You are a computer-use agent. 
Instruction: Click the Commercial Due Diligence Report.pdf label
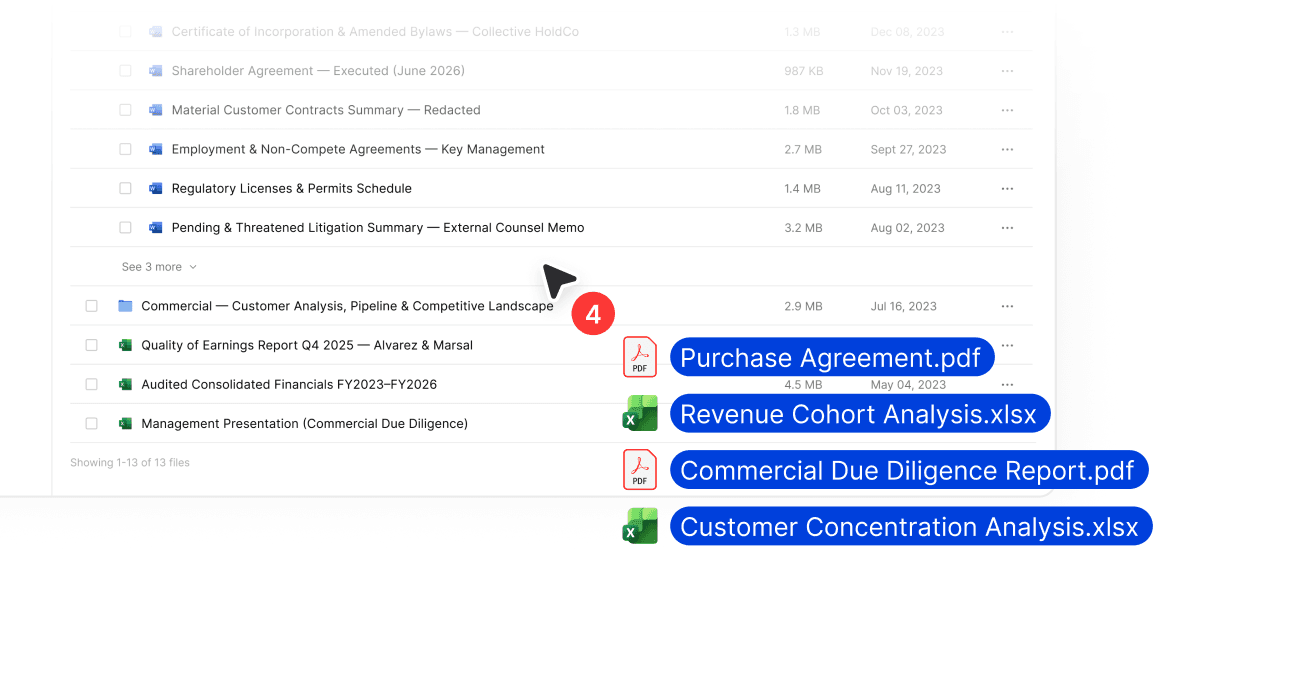pyautogui.click(x=908, y=470)
